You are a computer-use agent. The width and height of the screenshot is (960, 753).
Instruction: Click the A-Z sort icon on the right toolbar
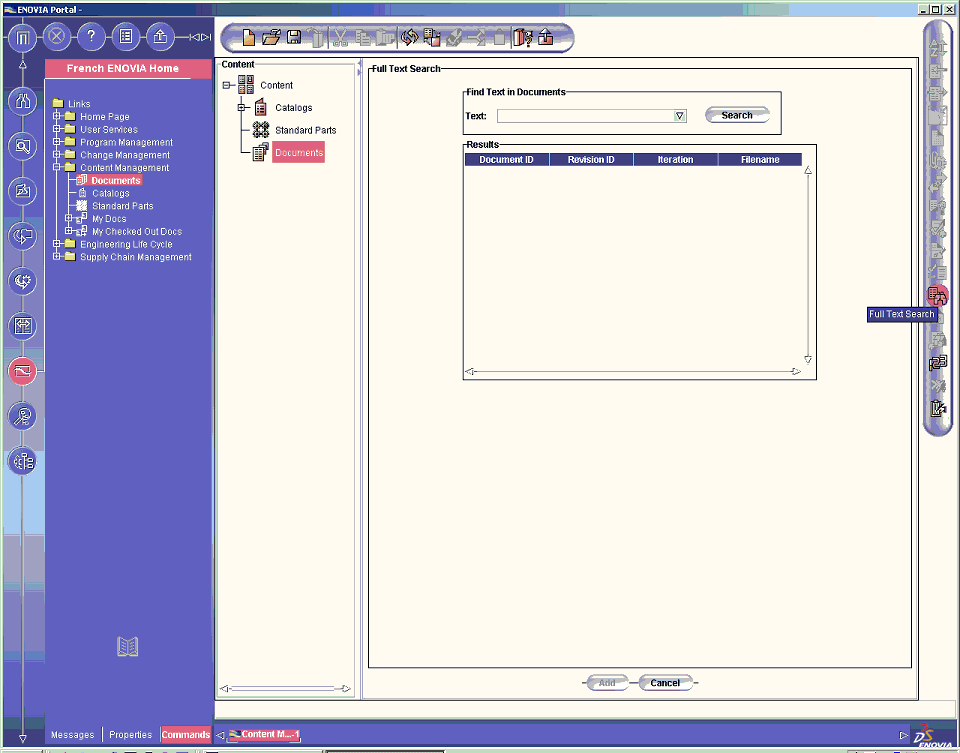pos(937,48)
